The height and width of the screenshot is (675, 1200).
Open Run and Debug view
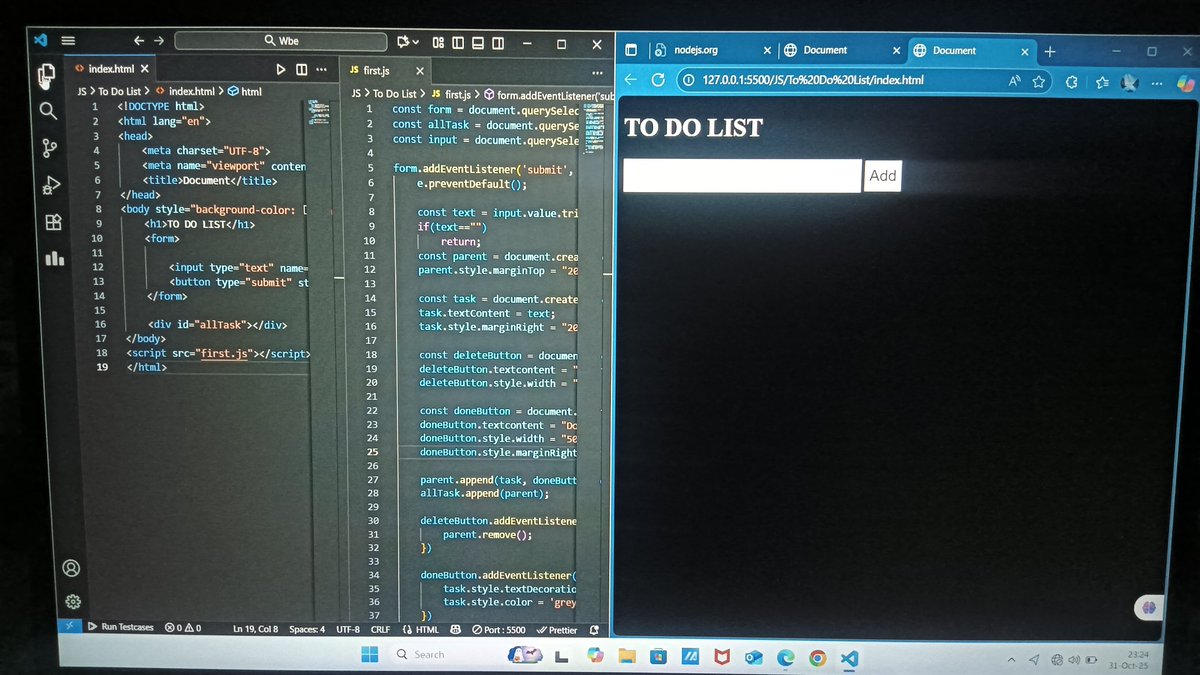(51, 185)
